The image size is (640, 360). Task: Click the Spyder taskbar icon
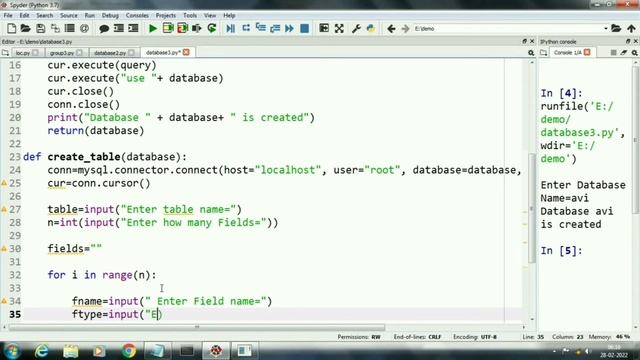216,351
